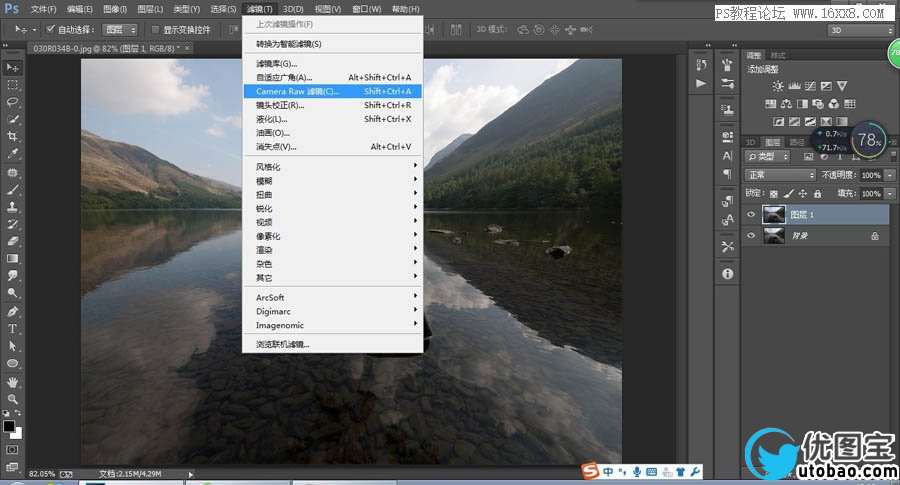This screenshot has width=900, height=485.
Task: Add Color Balance scales adjustment icon
Action: pos(786,104)
